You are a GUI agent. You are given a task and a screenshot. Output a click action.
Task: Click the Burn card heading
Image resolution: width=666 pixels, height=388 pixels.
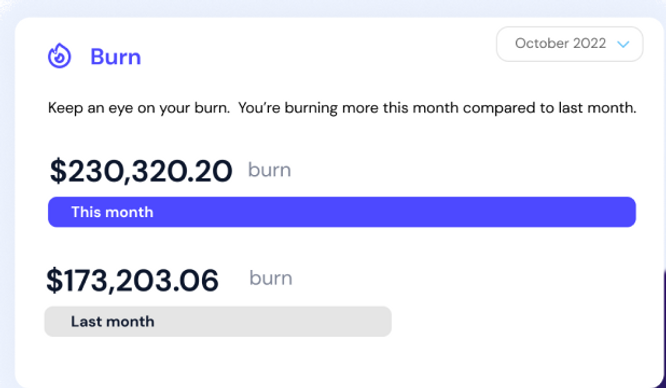click(116, 57)
